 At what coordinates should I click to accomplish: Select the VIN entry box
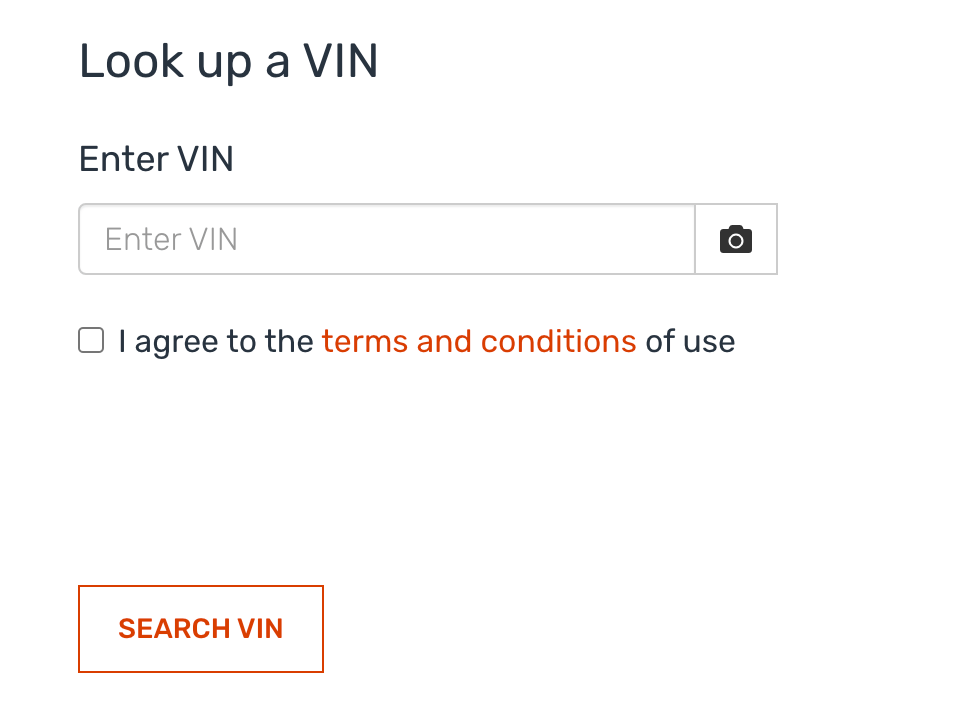point(387,239)
